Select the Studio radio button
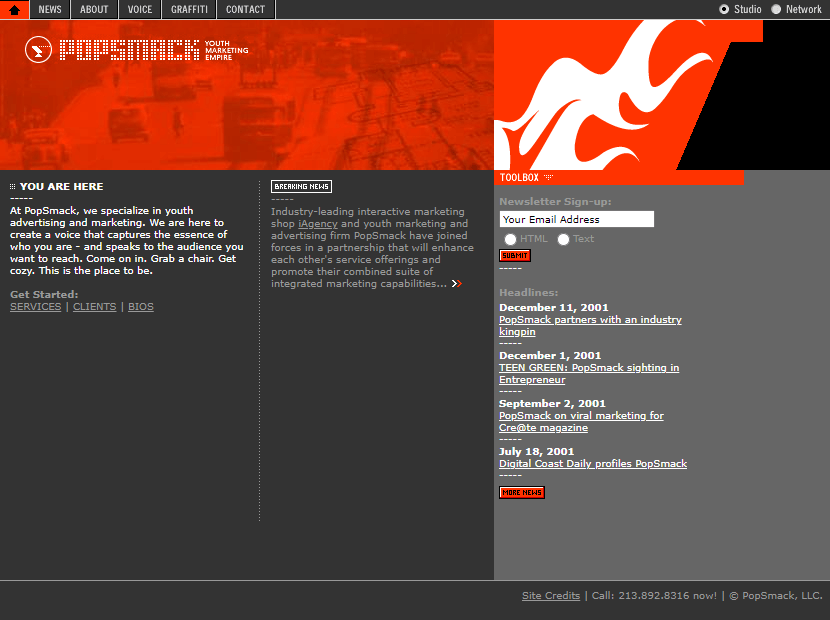The image size is (830, 620). tap(724, 9)
